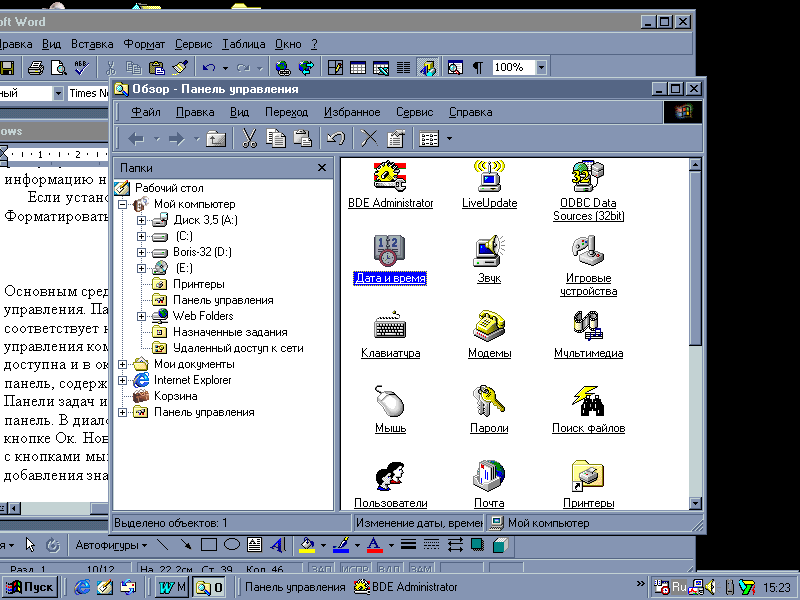Open the Пароли keys icon

coord(489,401)
